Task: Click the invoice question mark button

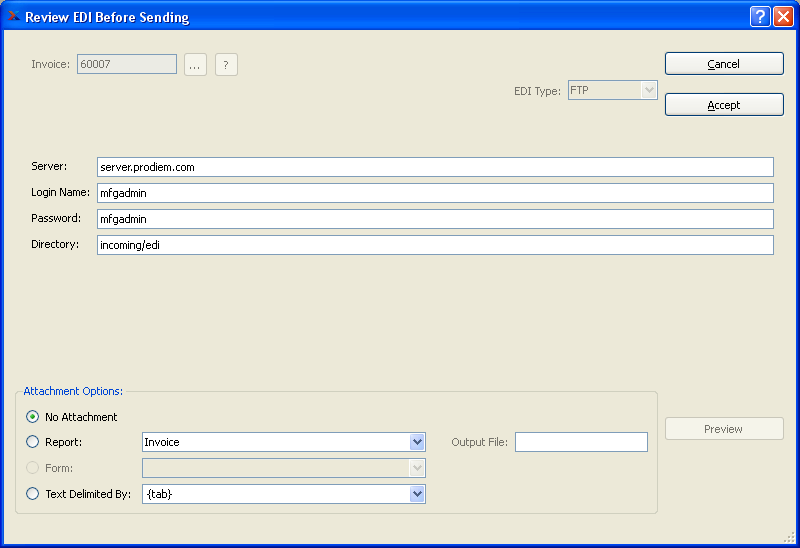Action: 226,65
